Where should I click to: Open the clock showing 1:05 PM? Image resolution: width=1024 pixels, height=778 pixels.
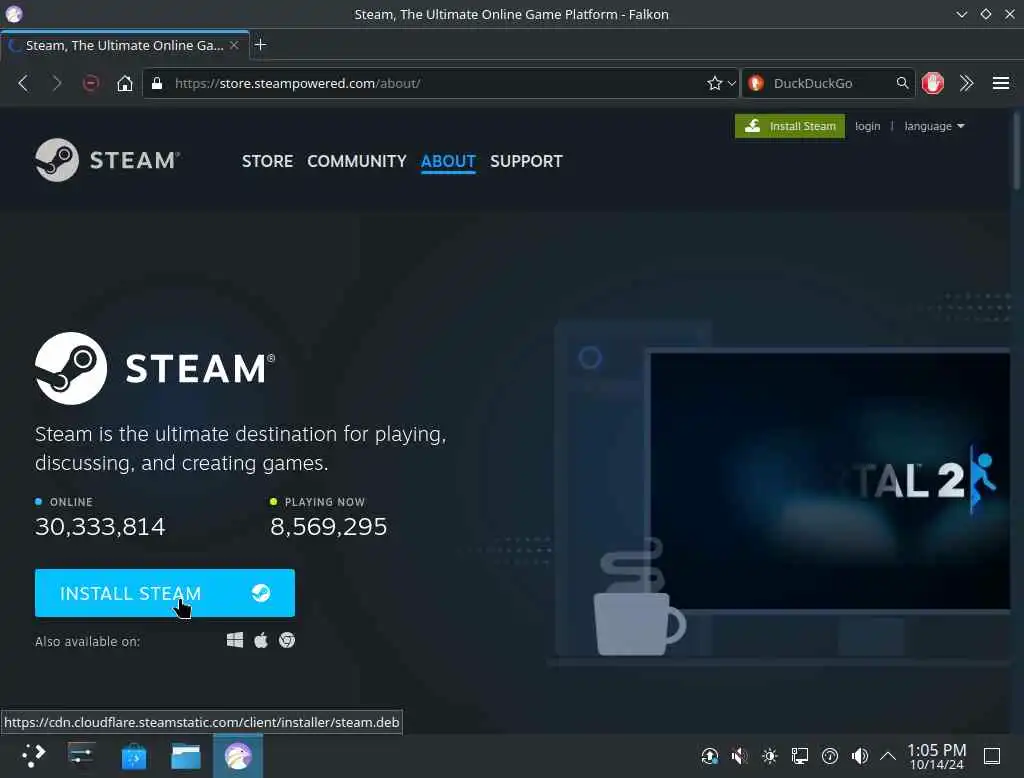(936, 756)
